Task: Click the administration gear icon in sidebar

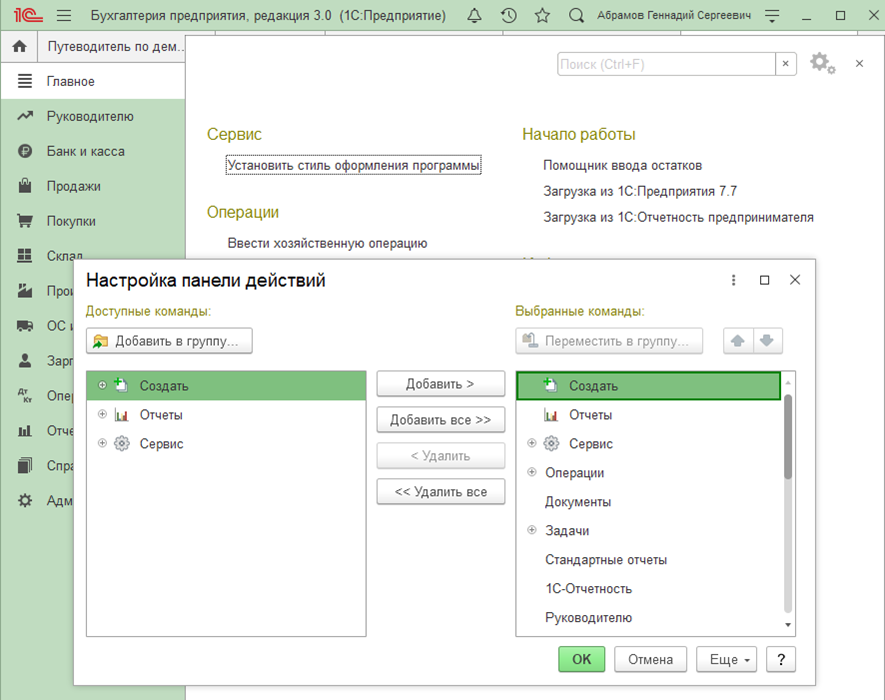Action: tap(25, 501)
